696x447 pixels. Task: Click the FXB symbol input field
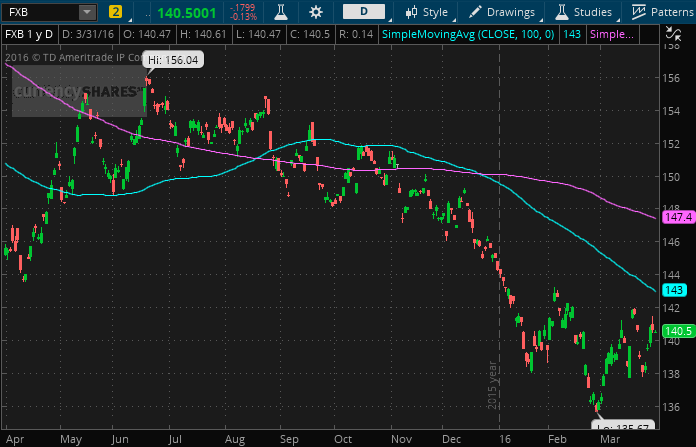click(38, 12)
